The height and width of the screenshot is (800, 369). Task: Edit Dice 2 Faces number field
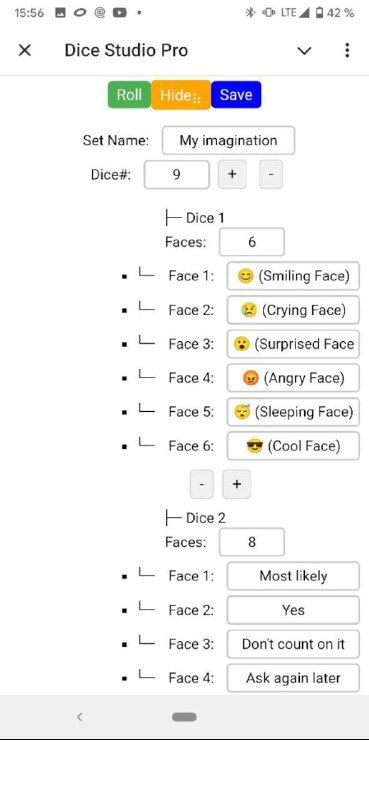252,542
